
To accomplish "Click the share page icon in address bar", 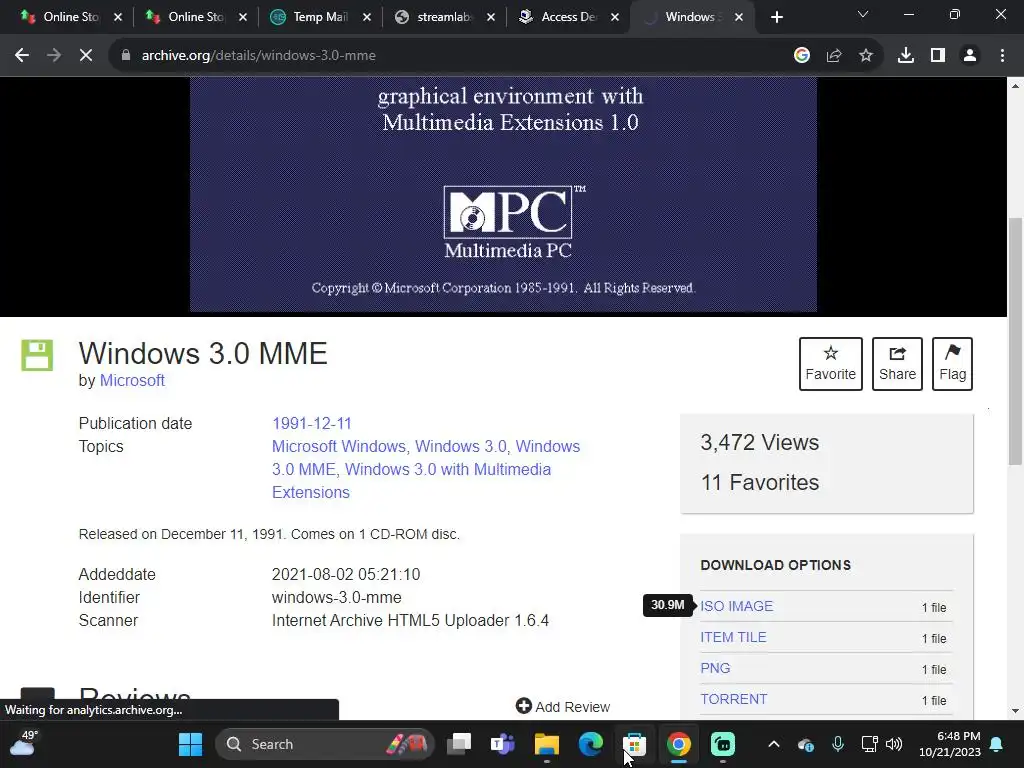I will coord(834,56).
